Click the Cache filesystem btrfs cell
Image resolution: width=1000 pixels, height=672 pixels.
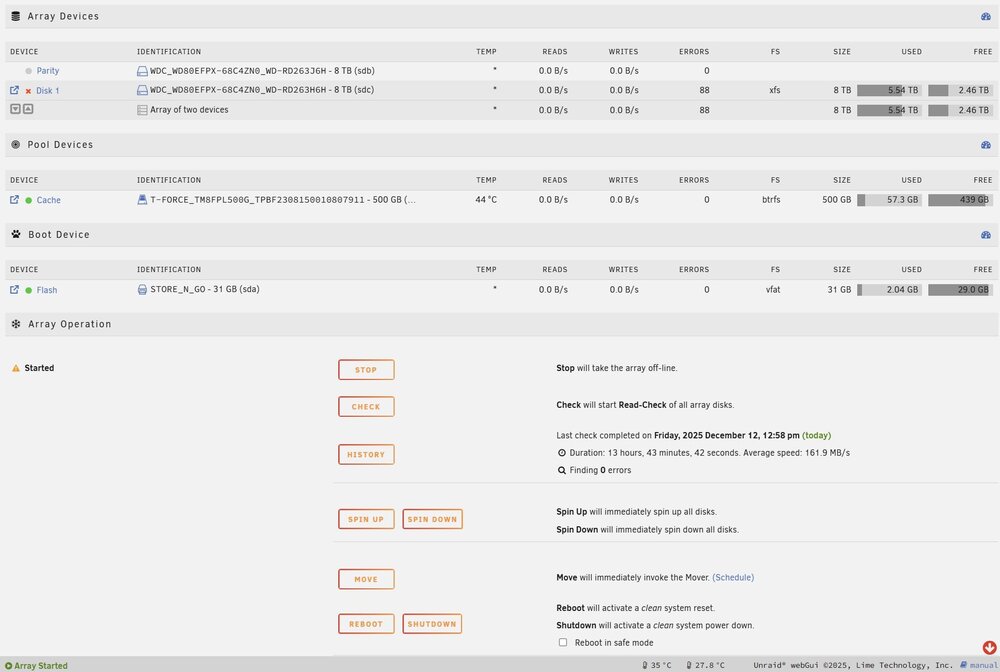pyautogui.click(x=771, y=200)
